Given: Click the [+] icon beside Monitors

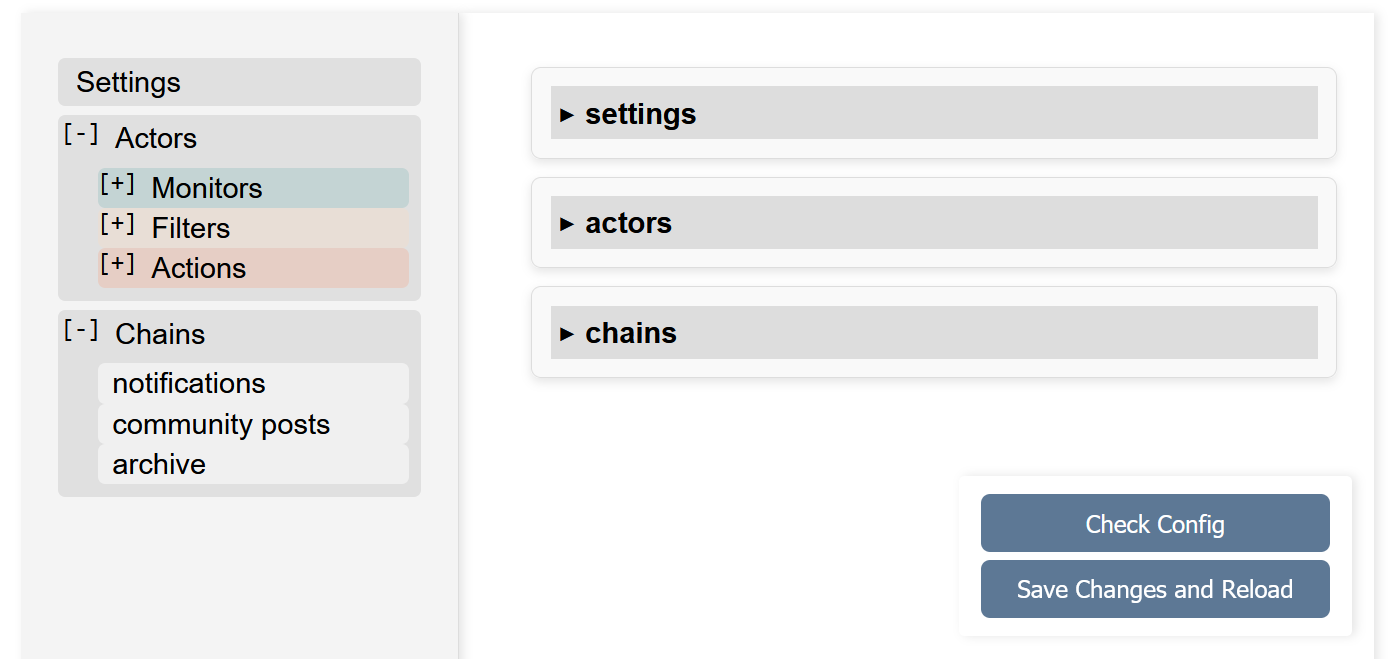Looking at the screenshot, I should pos(119,185).
